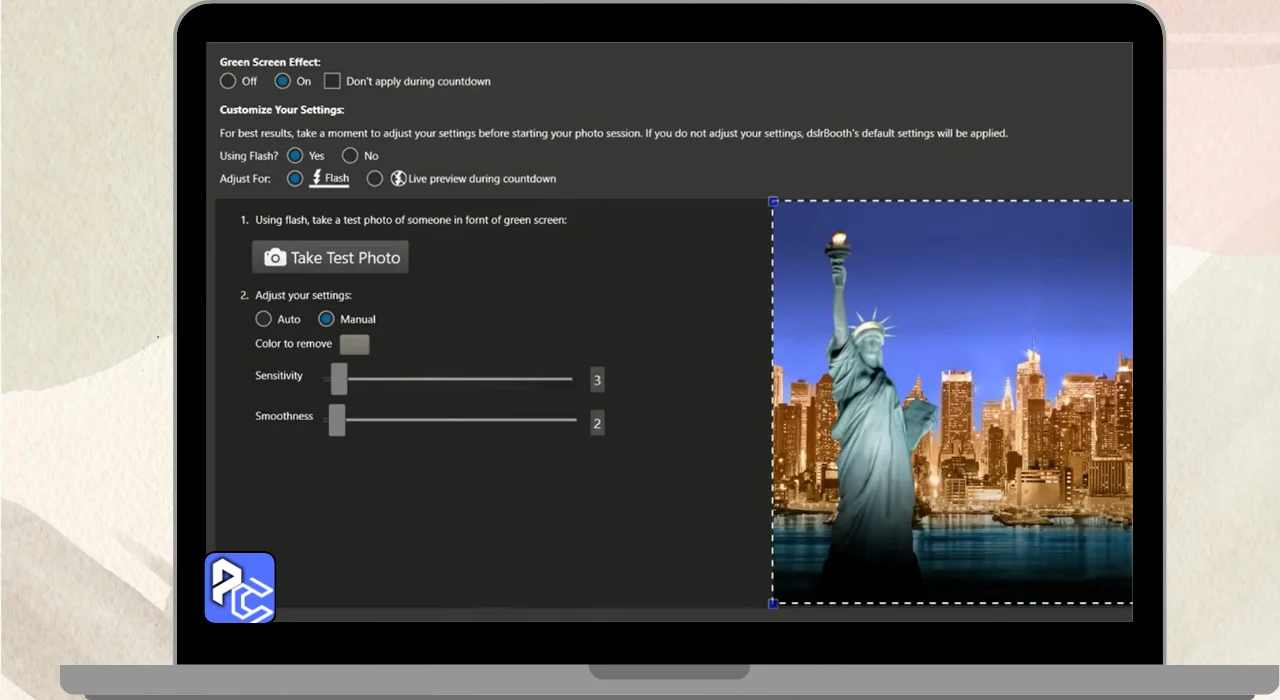This screenshot has width=1280, height=700.
Task: Select Yes for Using Flash
Action: coord(295,156)
